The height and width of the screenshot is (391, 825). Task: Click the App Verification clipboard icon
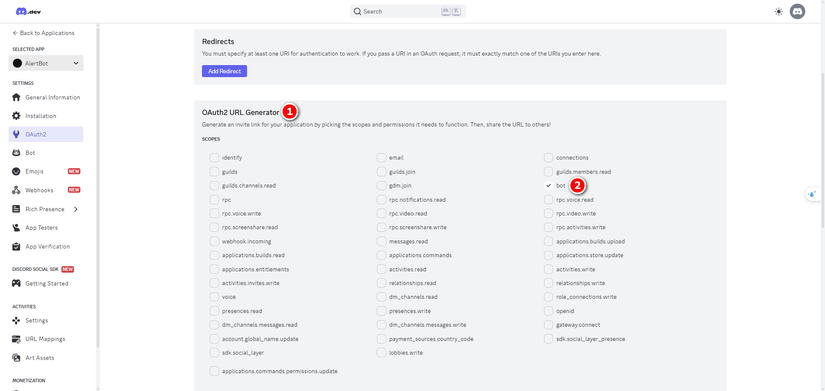[x=16, y=246]
